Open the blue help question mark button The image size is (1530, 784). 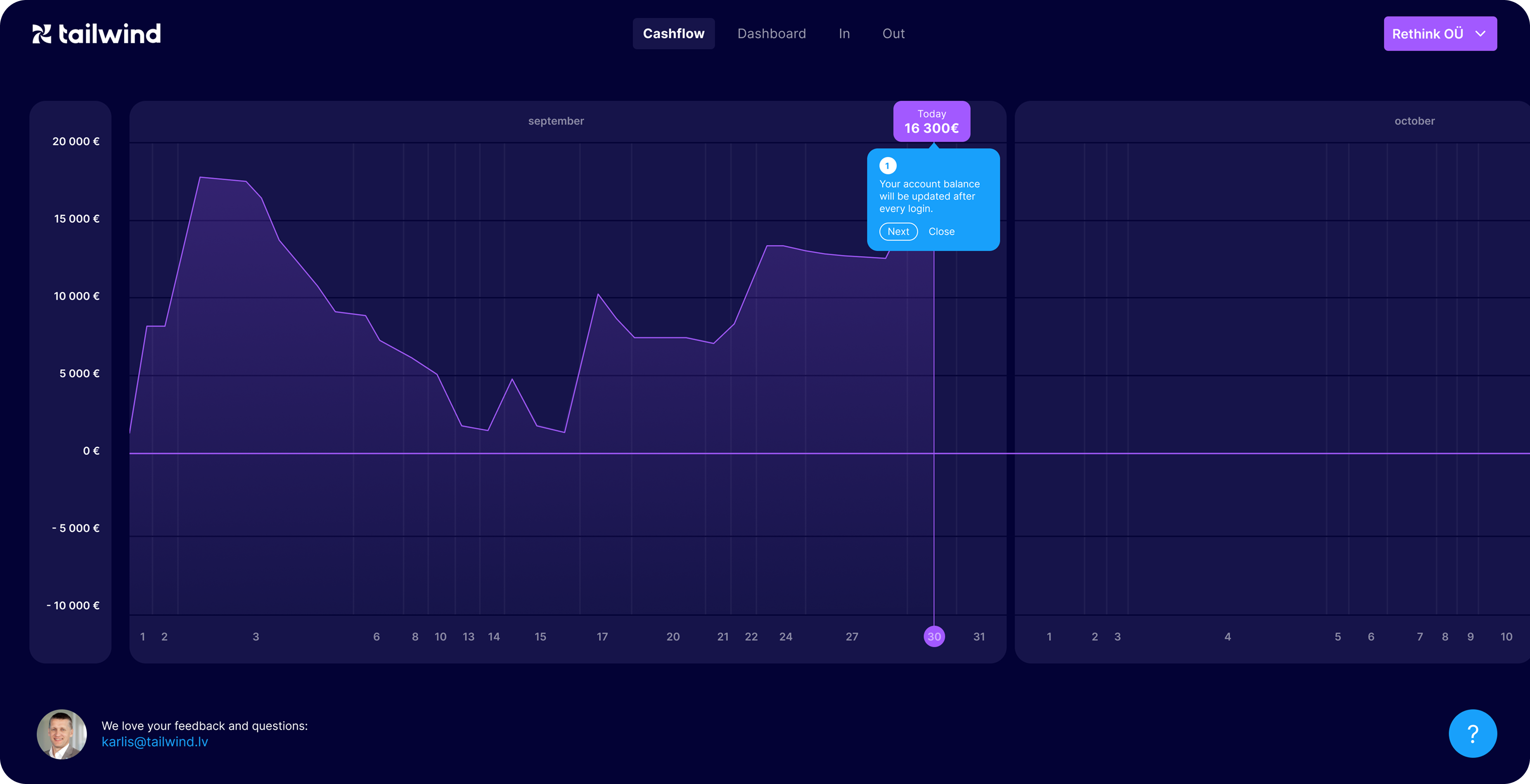pos(1472,734)
